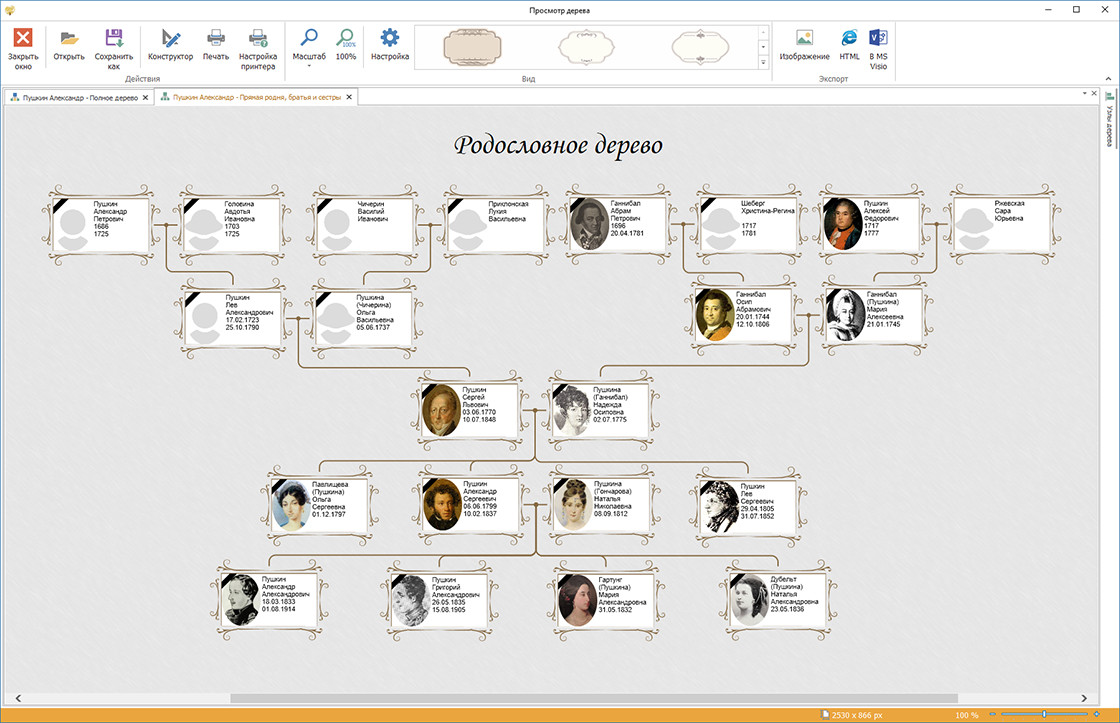Click the zoom slider in the status bar
The width and height of the screenshot is (1120, 723).
[x=1044, y=714]
